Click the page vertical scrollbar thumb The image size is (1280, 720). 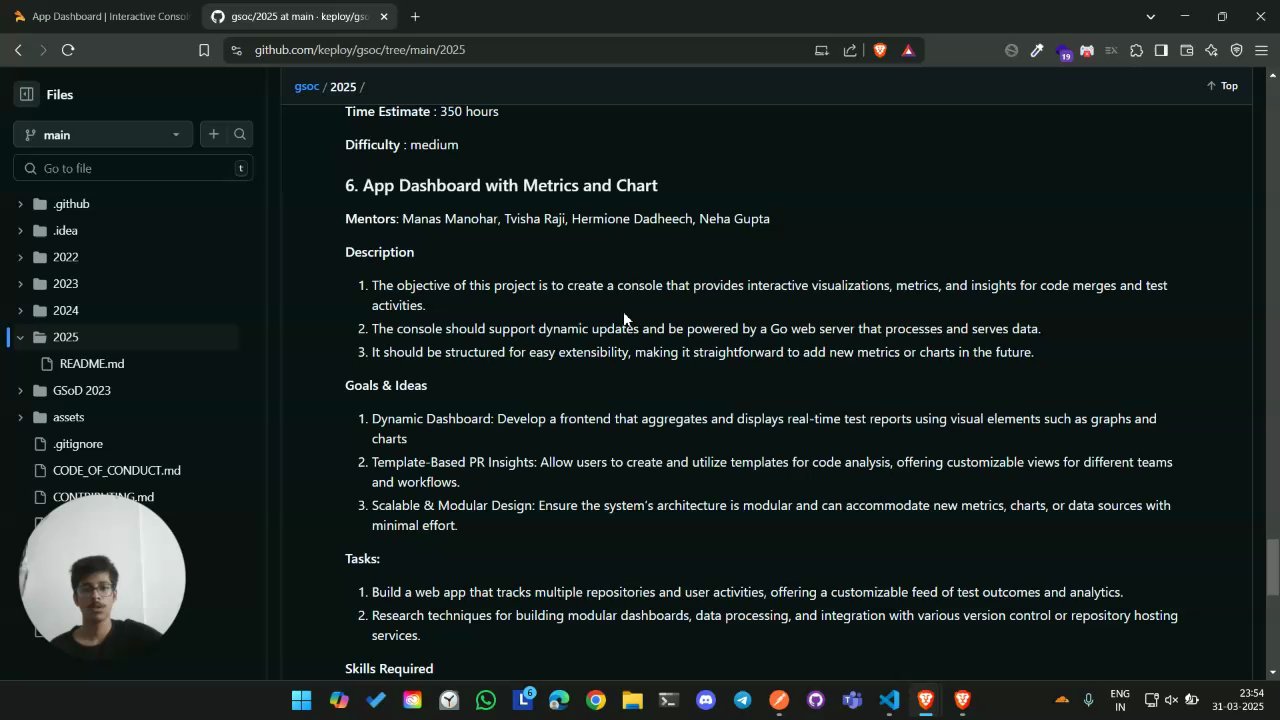coord(1273,567)
